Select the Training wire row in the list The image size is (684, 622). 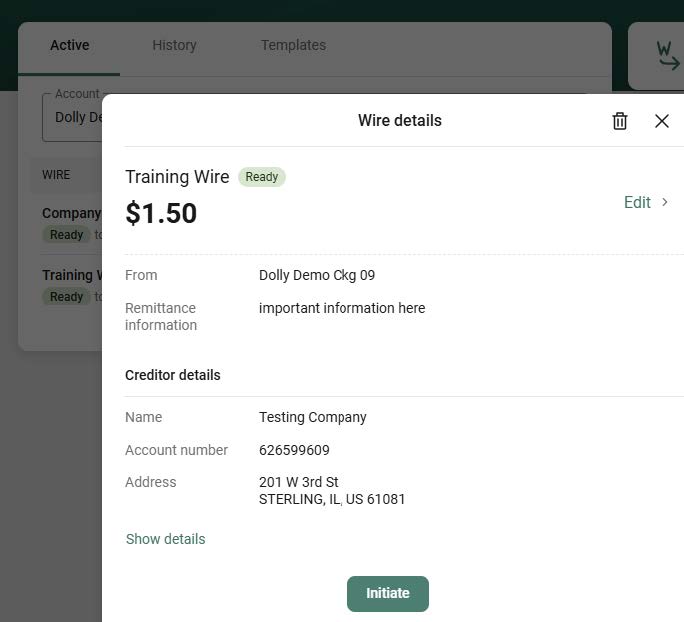pyautogui.click(x=71, y=275)
